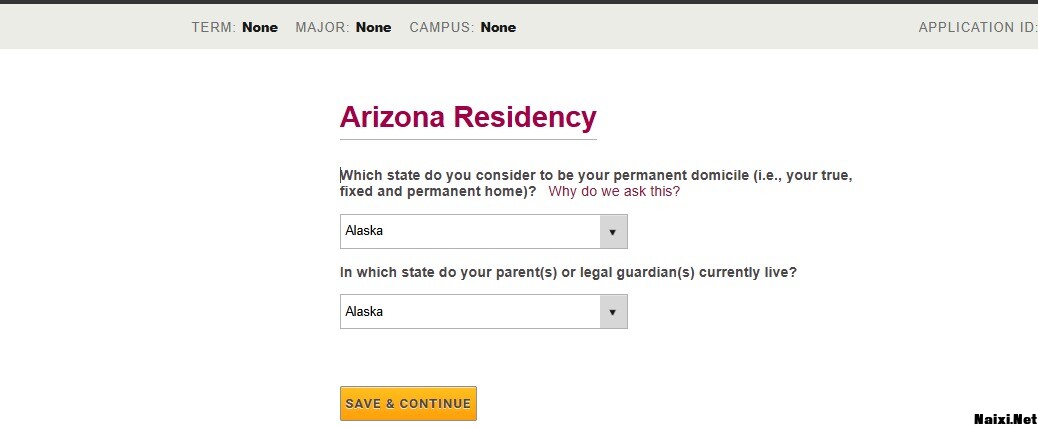Viewport: 1038px width, 427px height.
Task: Click the CAMPUS label in header
Action: tap(441, 27)
